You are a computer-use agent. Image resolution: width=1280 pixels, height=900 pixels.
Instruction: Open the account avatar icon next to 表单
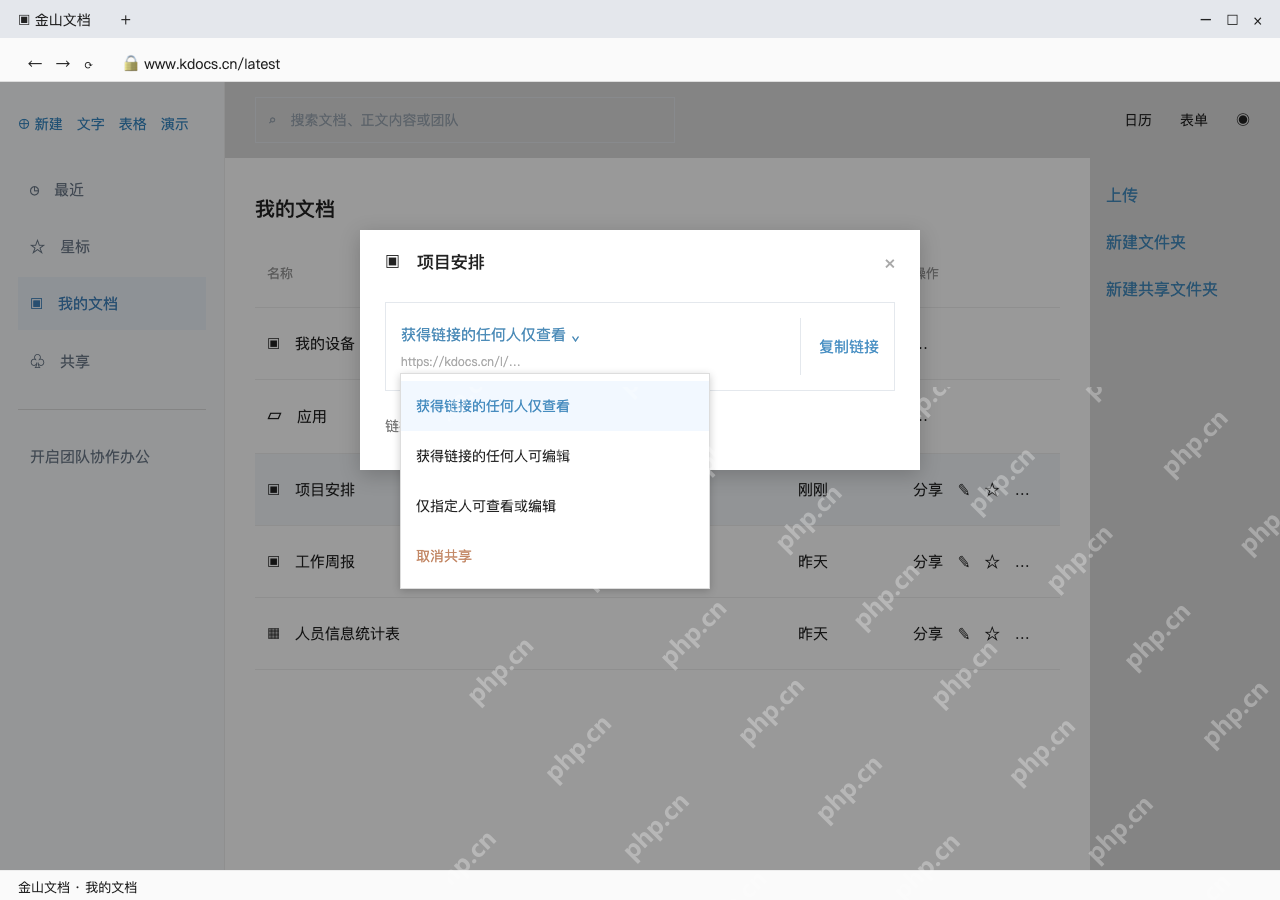pos(1243,119)
